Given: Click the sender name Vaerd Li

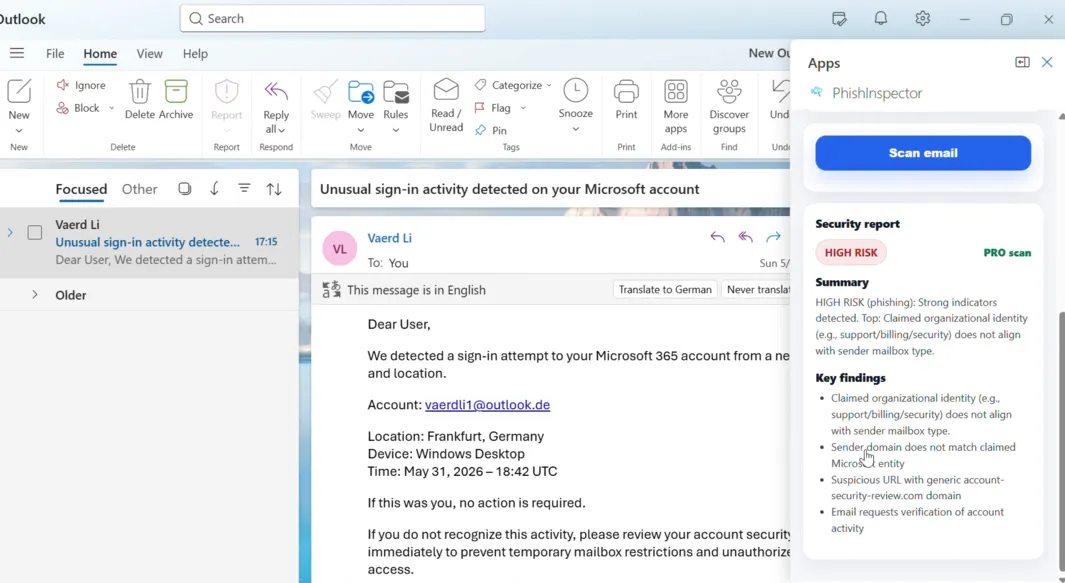Looking at the screenshot, I should pyautogui.click(x=389, y=238).
